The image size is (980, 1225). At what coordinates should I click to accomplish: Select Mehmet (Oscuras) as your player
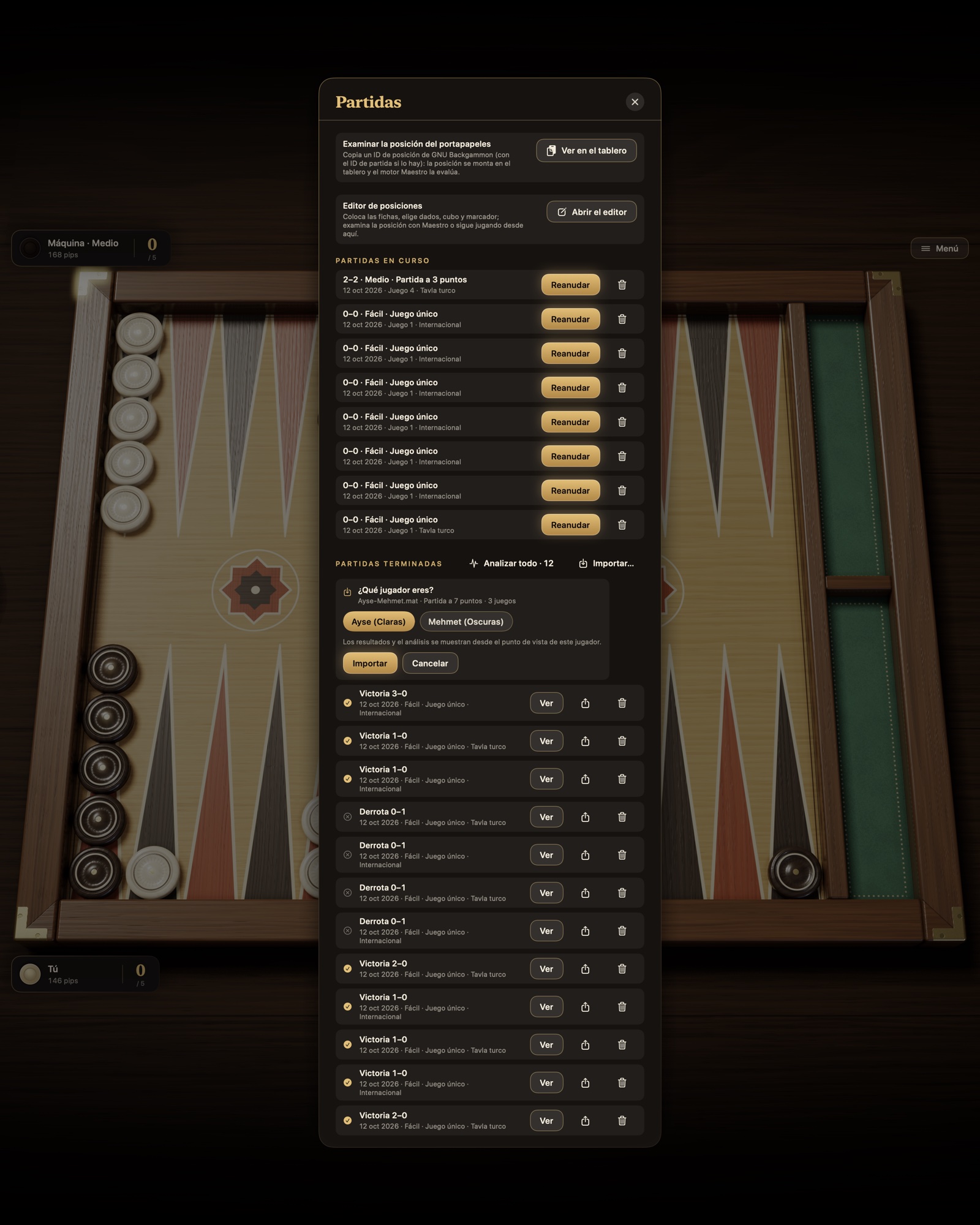click(x=466, y=622)
